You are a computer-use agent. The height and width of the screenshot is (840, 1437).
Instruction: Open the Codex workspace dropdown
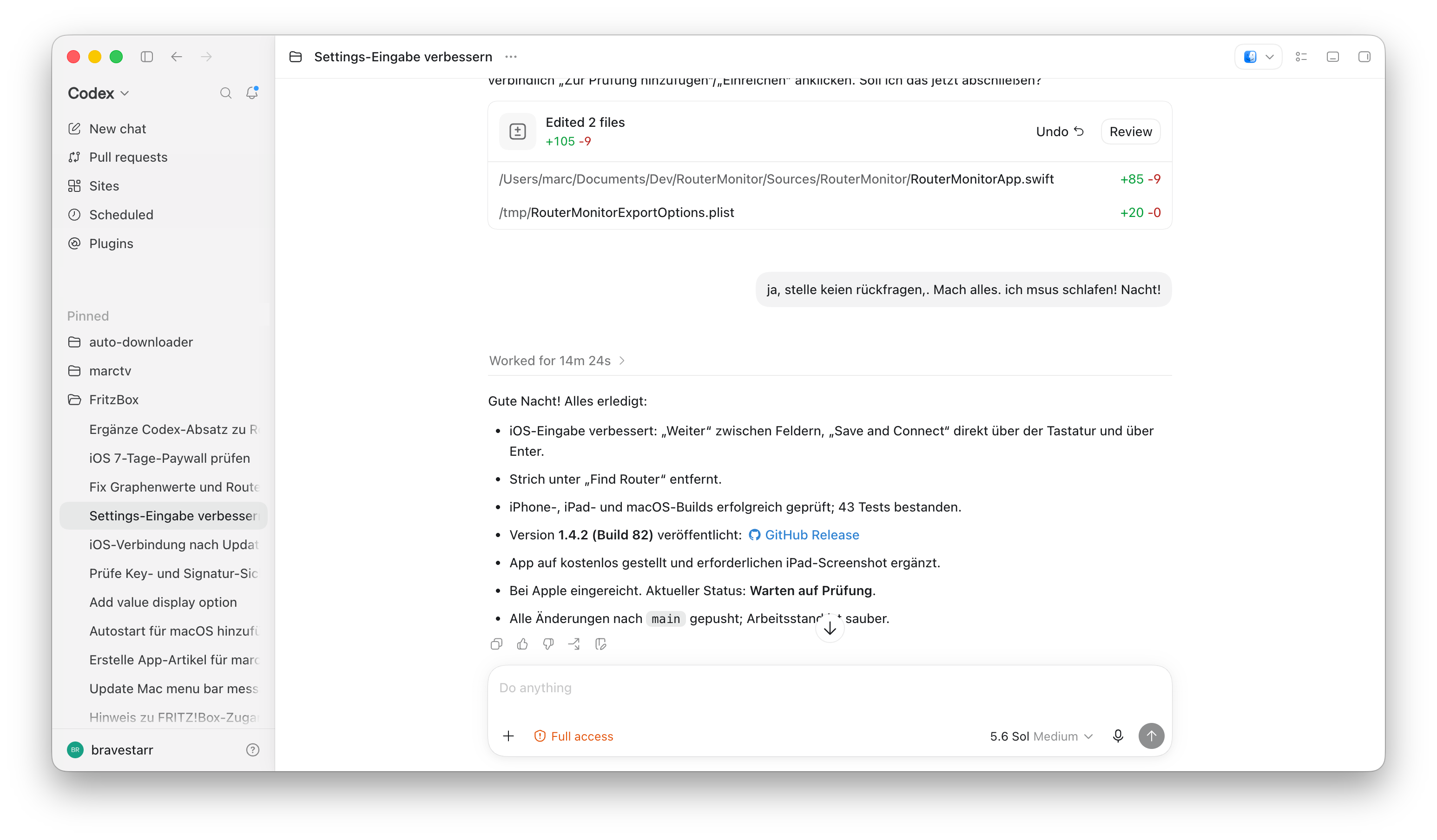[x=99, y=93]
